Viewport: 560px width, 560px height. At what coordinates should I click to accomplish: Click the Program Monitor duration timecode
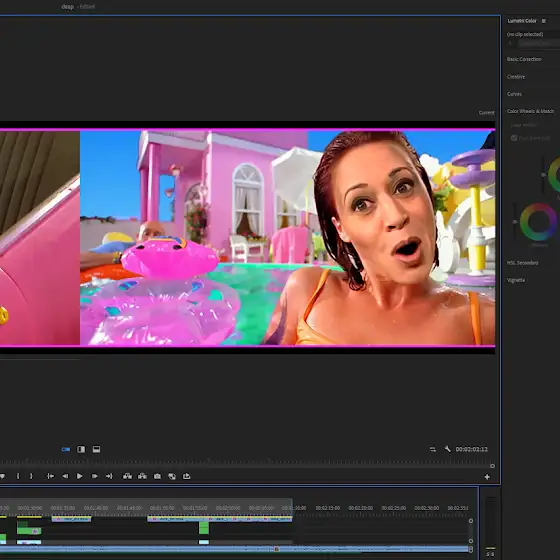point(471,449)
